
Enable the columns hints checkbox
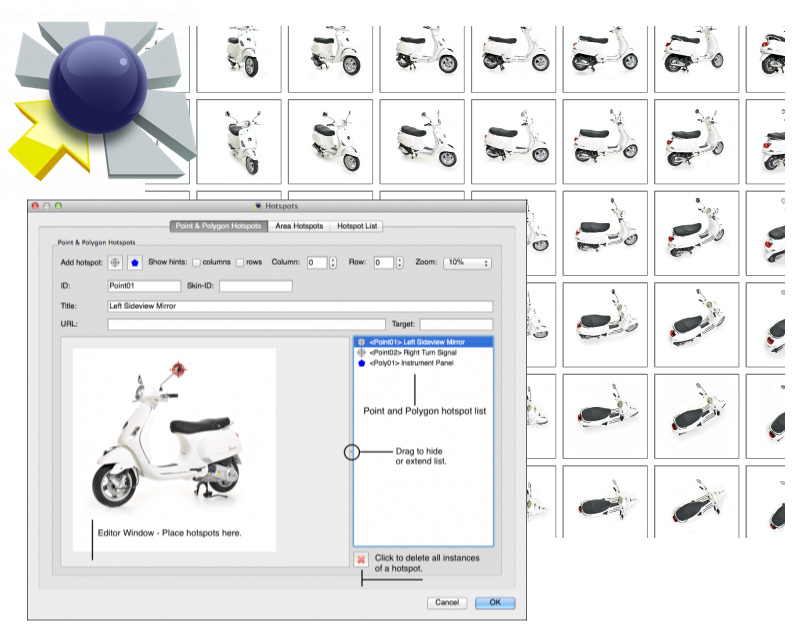196,263
